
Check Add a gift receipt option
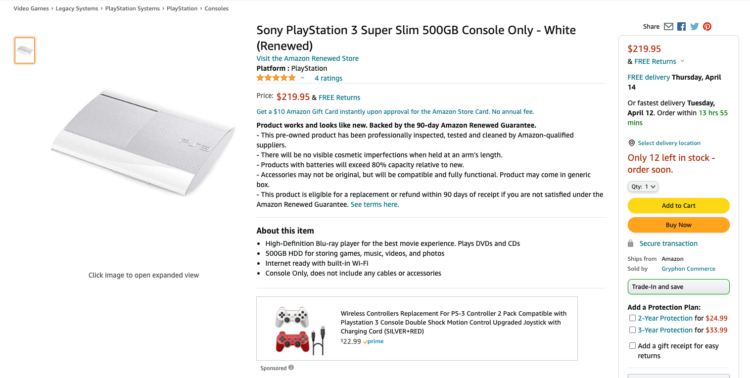[632, 345]
